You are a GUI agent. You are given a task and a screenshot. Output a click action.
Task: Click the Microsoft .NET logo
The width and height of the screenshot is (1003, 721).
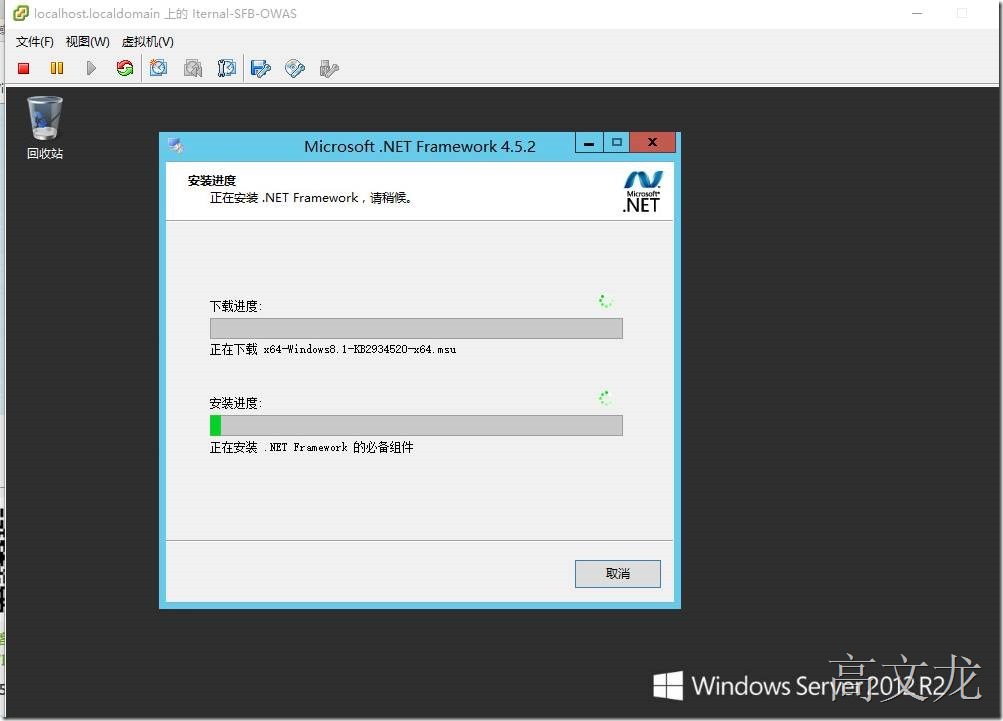point(642,191)
